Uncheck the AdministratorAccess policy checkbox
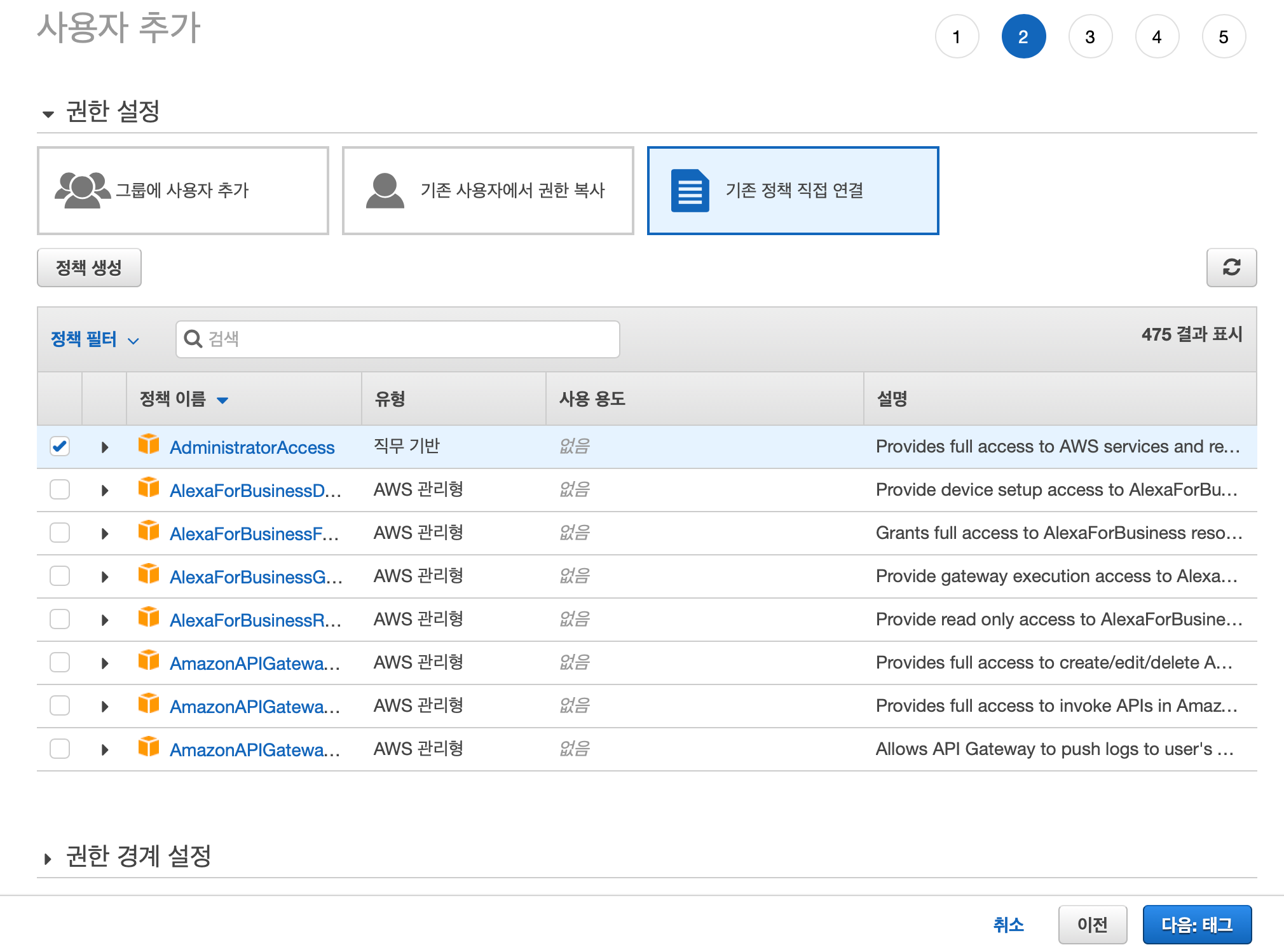The height and width of the screenshot is (952, 1284). (x=60, y=447)
